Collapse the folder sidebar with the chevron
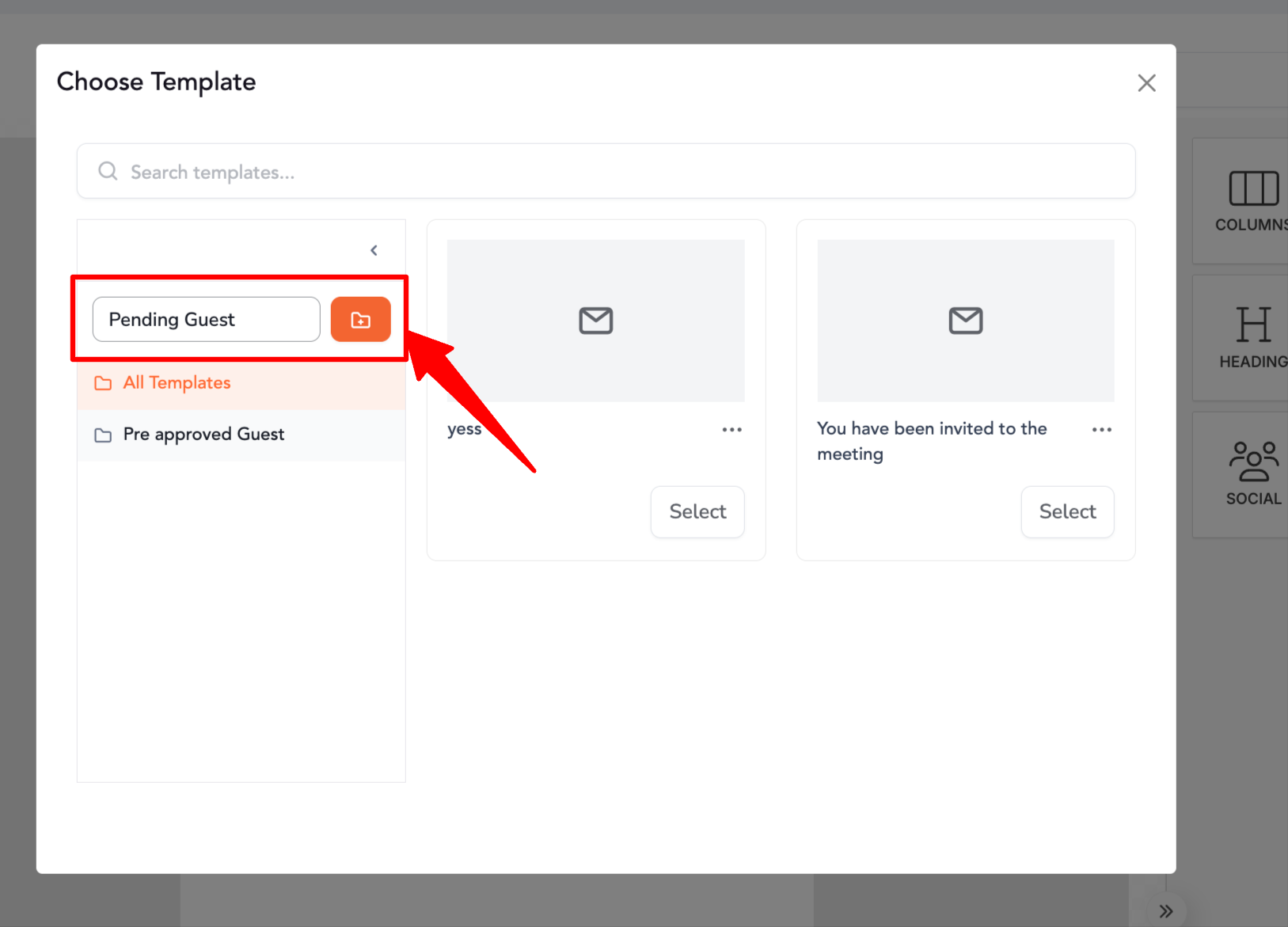Image resolution: width=1288 pixels, height=927 pixels. [374, 251]
